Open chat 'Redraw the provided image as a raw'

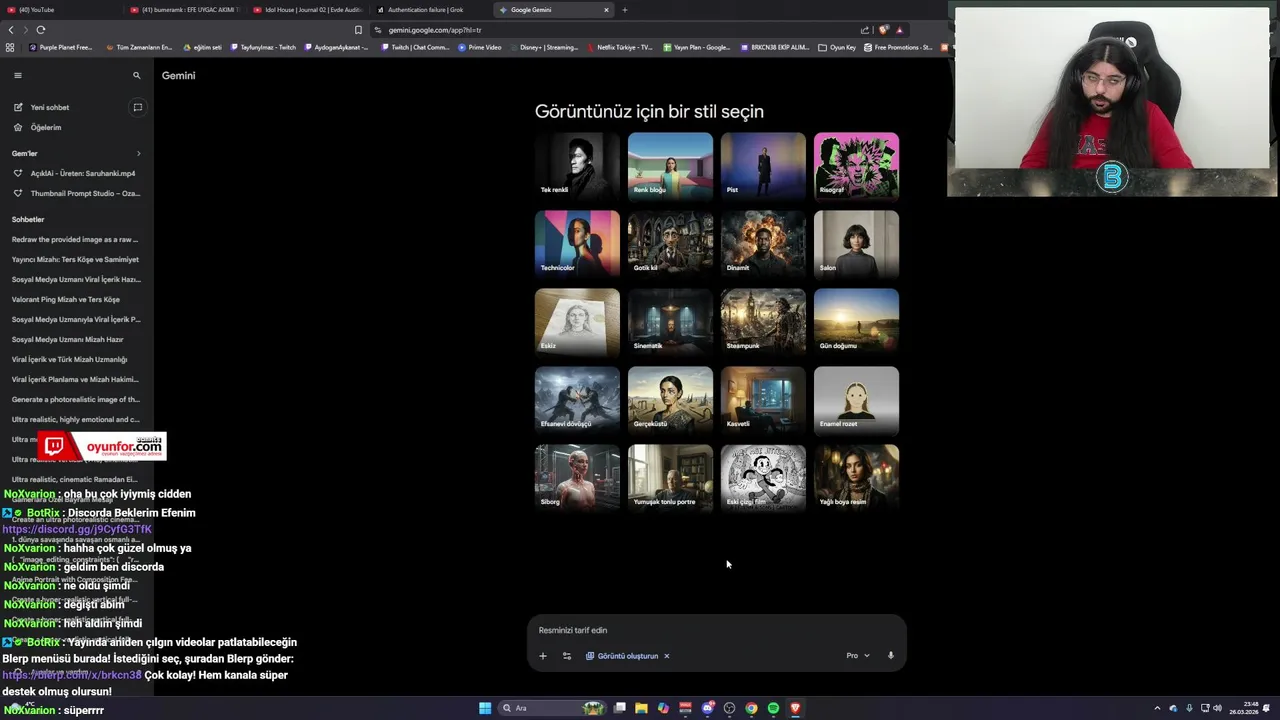[75, 239]
